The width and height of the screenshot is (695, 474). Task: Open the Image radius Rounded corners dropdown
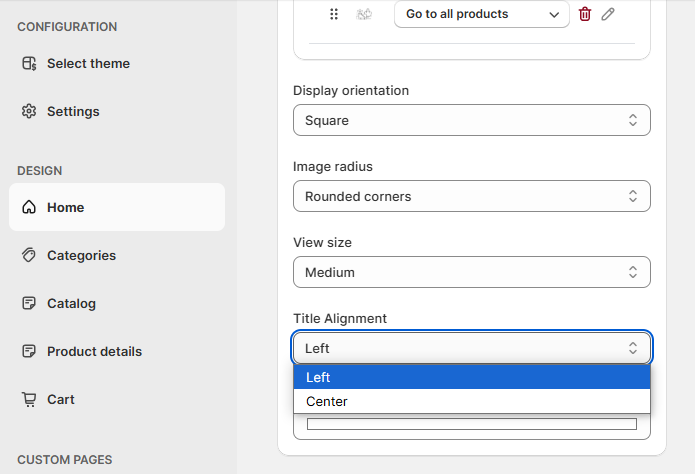[472, 196]
